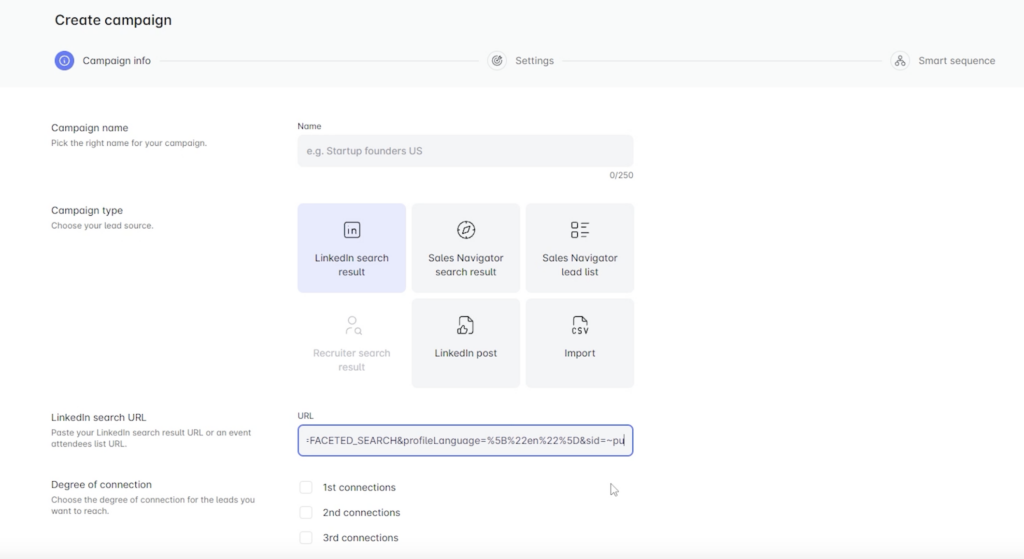1024x559 pixels.
Task: Focus the campaign Name input field
Action: [x=465, y=151]
